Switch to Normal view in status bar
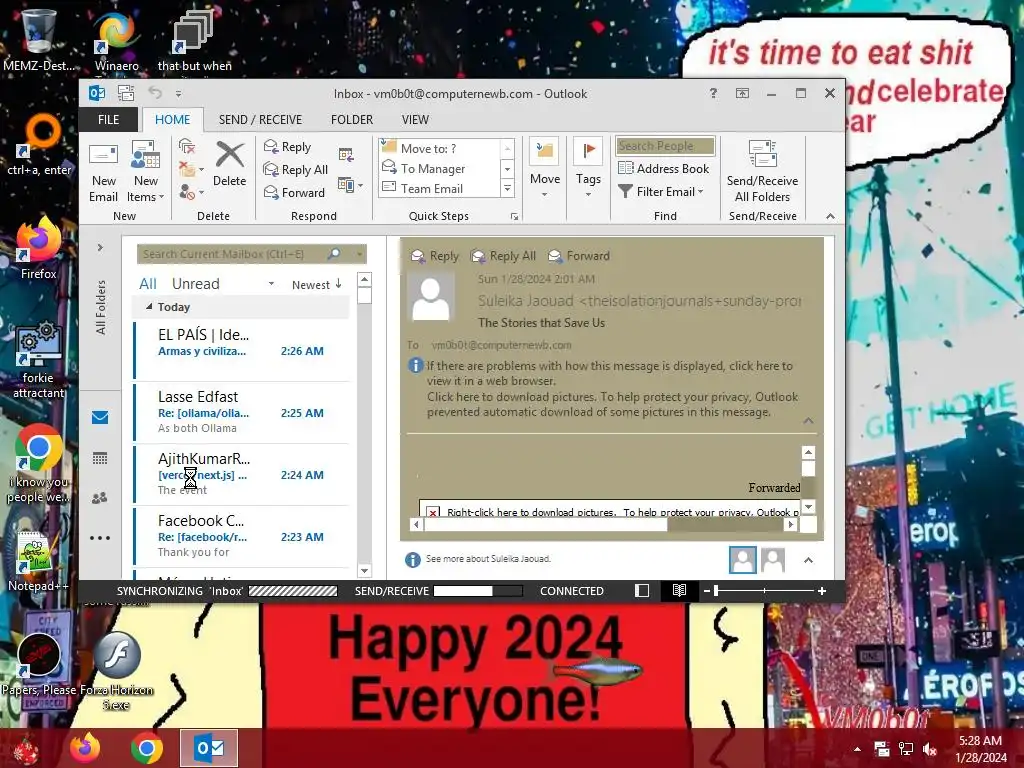Viewport: 1024px width, 768px height. coord(642,590)
